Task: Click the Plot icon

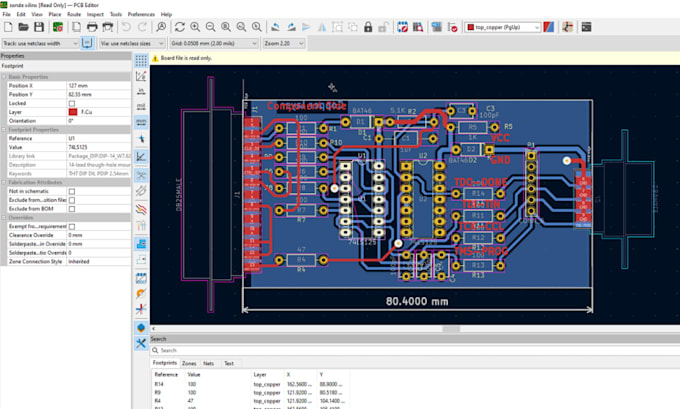Action: (x=108, y=27)
